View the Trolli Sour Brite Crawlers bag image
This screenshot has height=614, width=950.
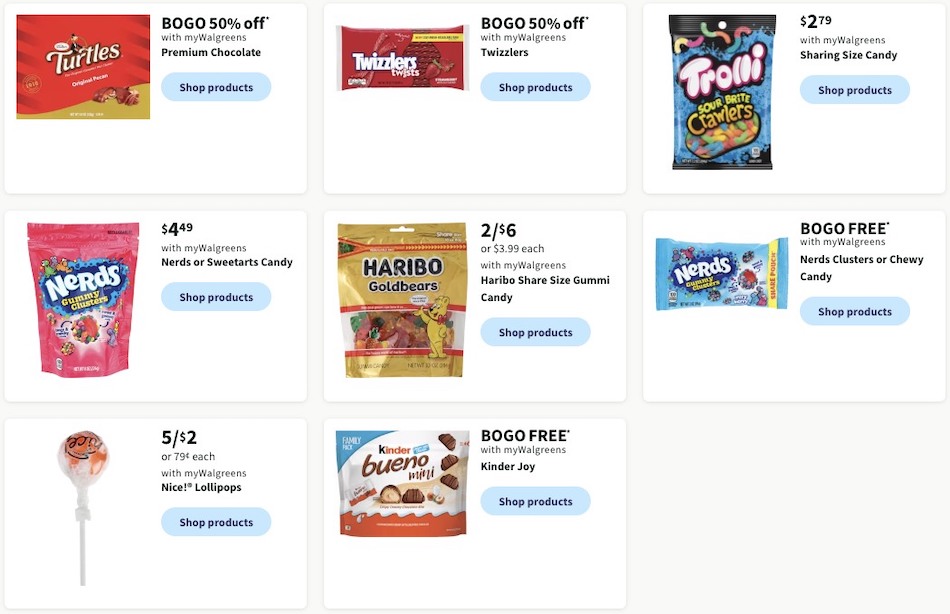click(722, 91)
